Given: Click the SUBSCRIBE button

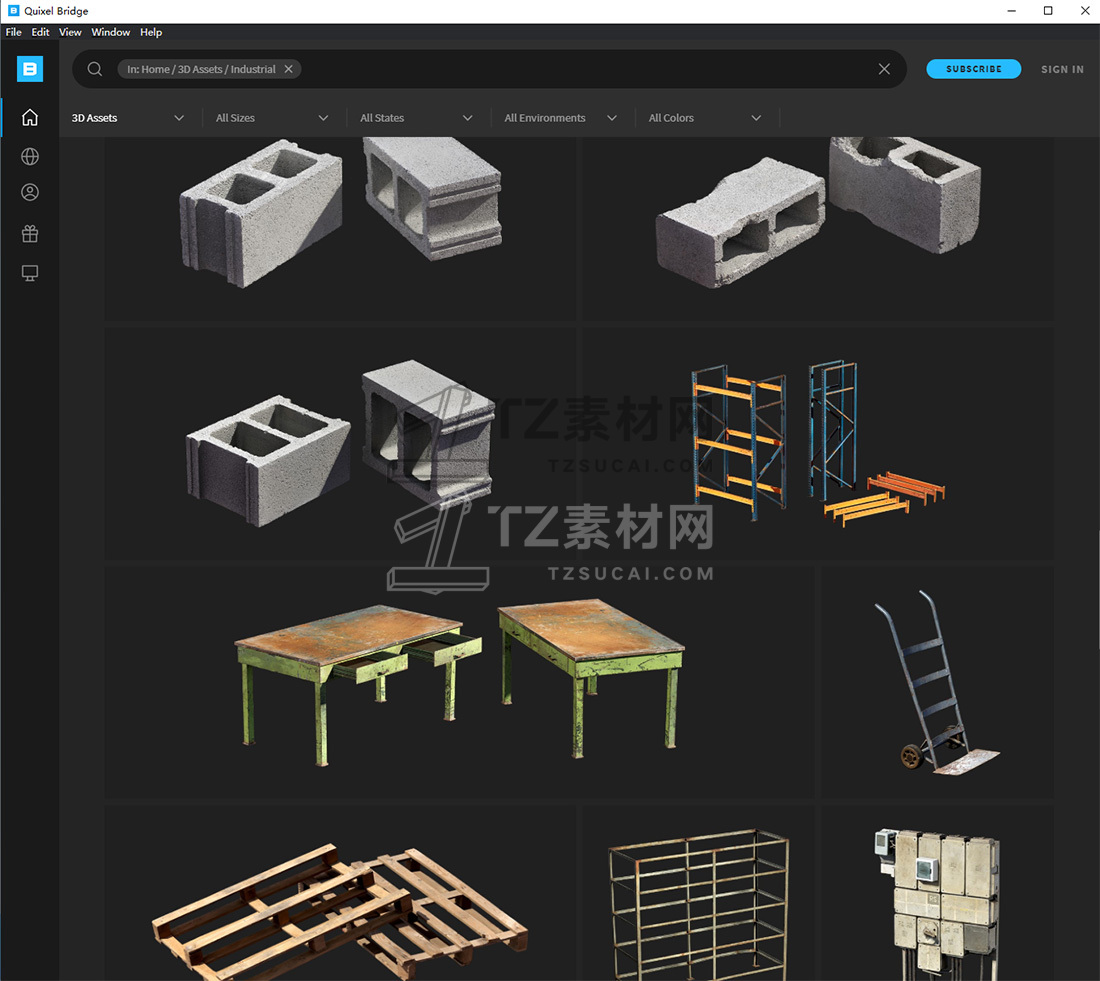Looking at the screenshot, I should coord(974,69).
